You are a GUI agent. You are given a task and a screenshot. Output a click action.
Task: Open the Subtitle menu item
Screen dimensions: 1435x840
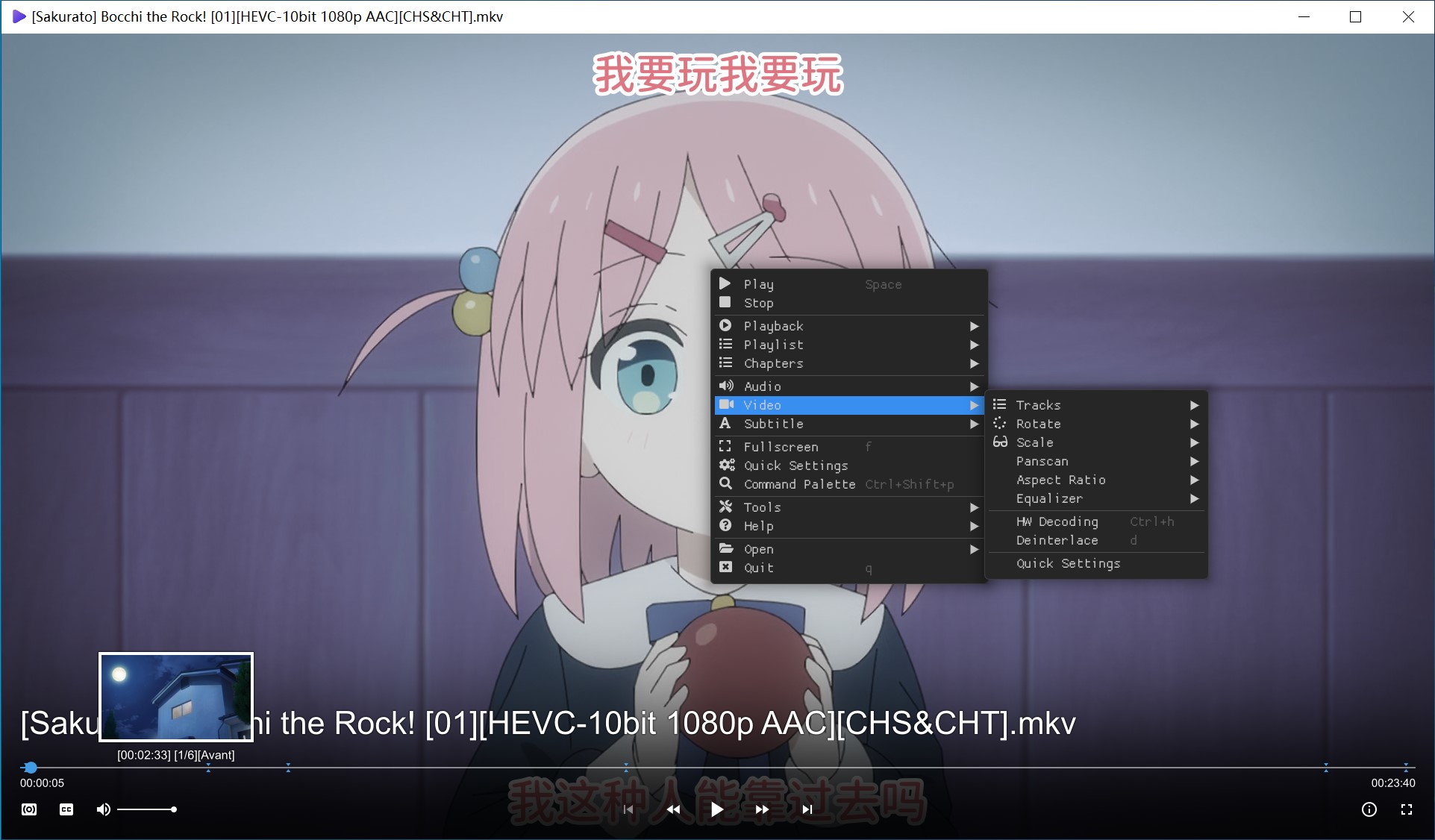tap(774, 424)
